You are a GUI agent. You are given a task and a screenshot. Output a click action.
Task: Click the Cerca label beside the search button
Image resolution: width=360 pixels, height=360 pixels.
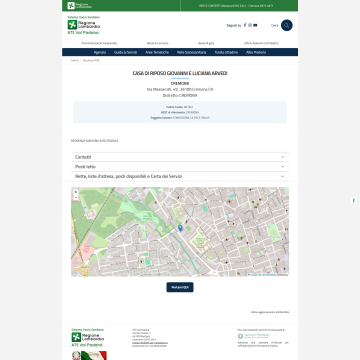[x=274, y=25]
